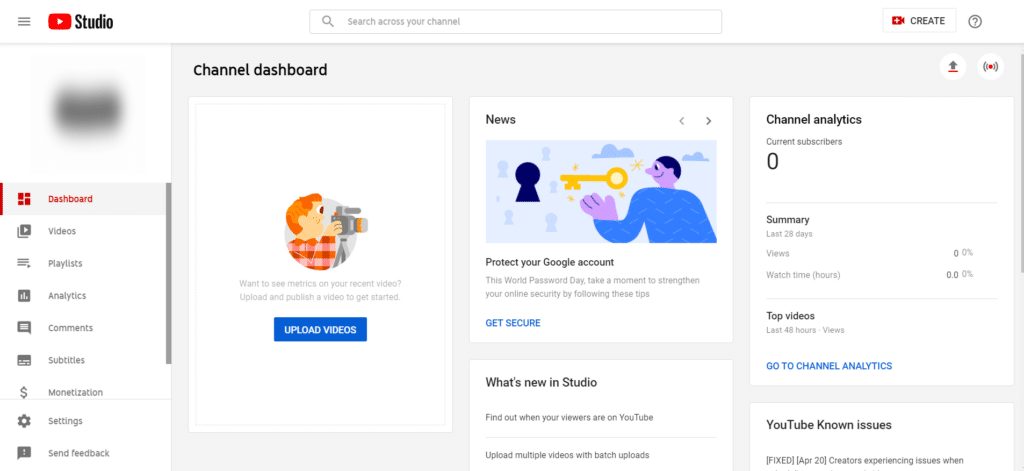Image resolution: width=1024 pixels, height=471 pixels.
Task: Click the Playlists list icon
Action: (24, 263)
